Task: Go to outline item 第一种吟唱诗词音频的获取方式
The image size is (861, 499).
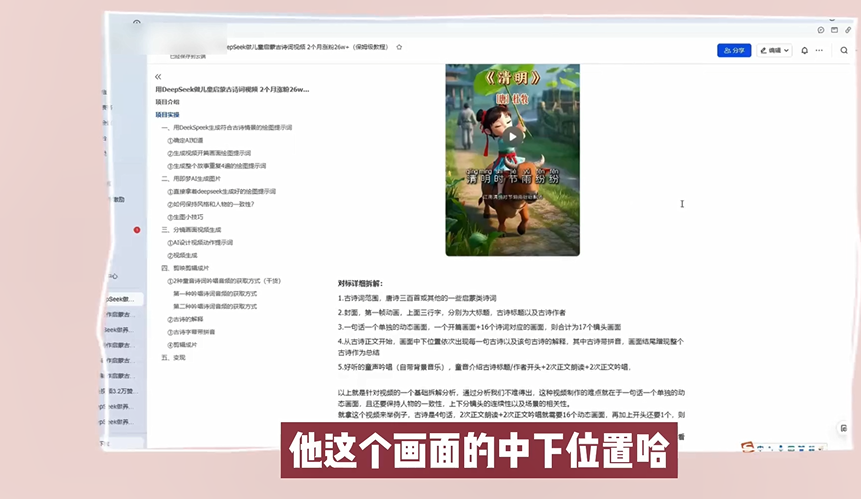Action: coord(215,294)
